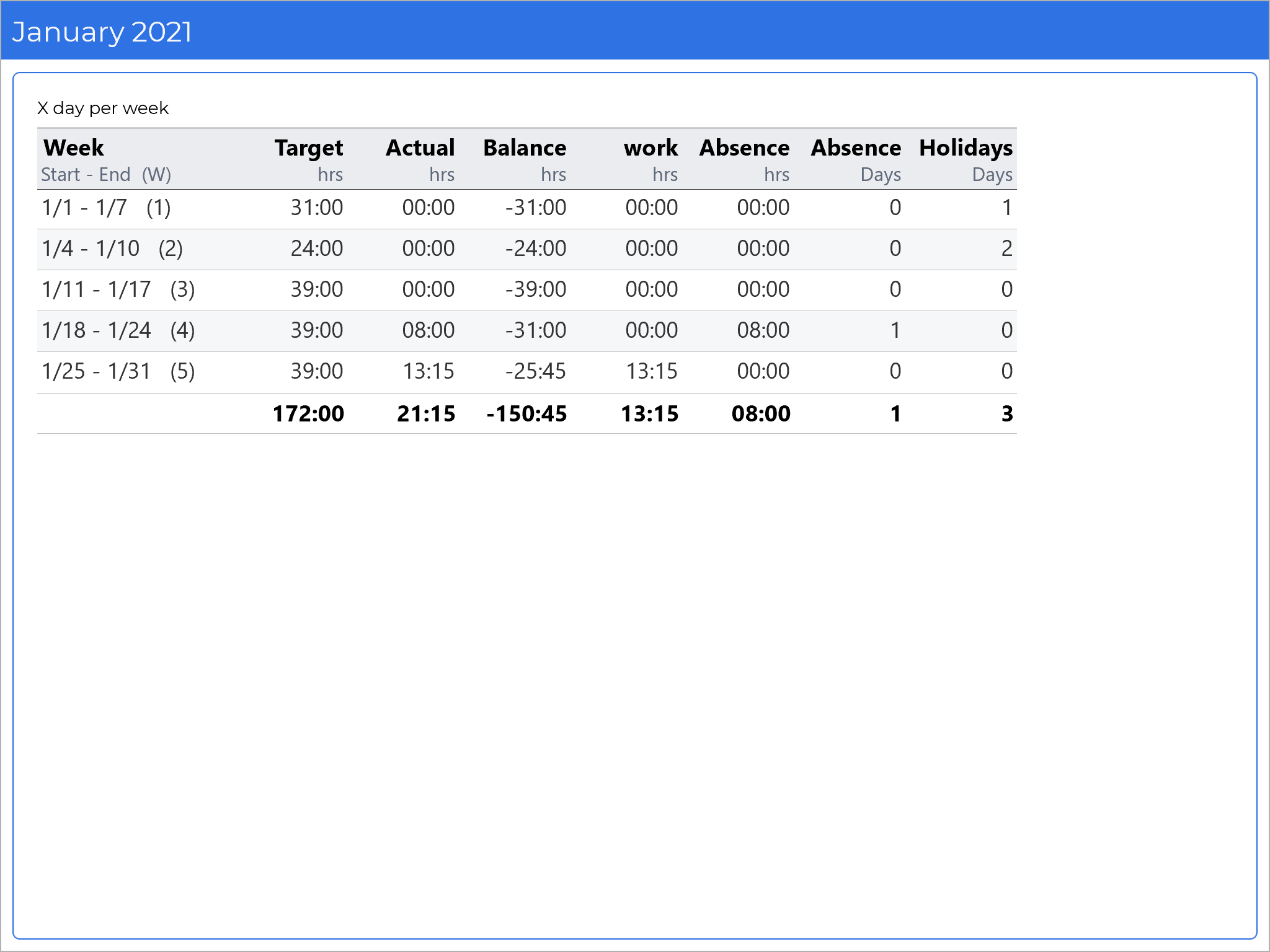Click the 13:15 actual hours in week 5

click(429, 371)
